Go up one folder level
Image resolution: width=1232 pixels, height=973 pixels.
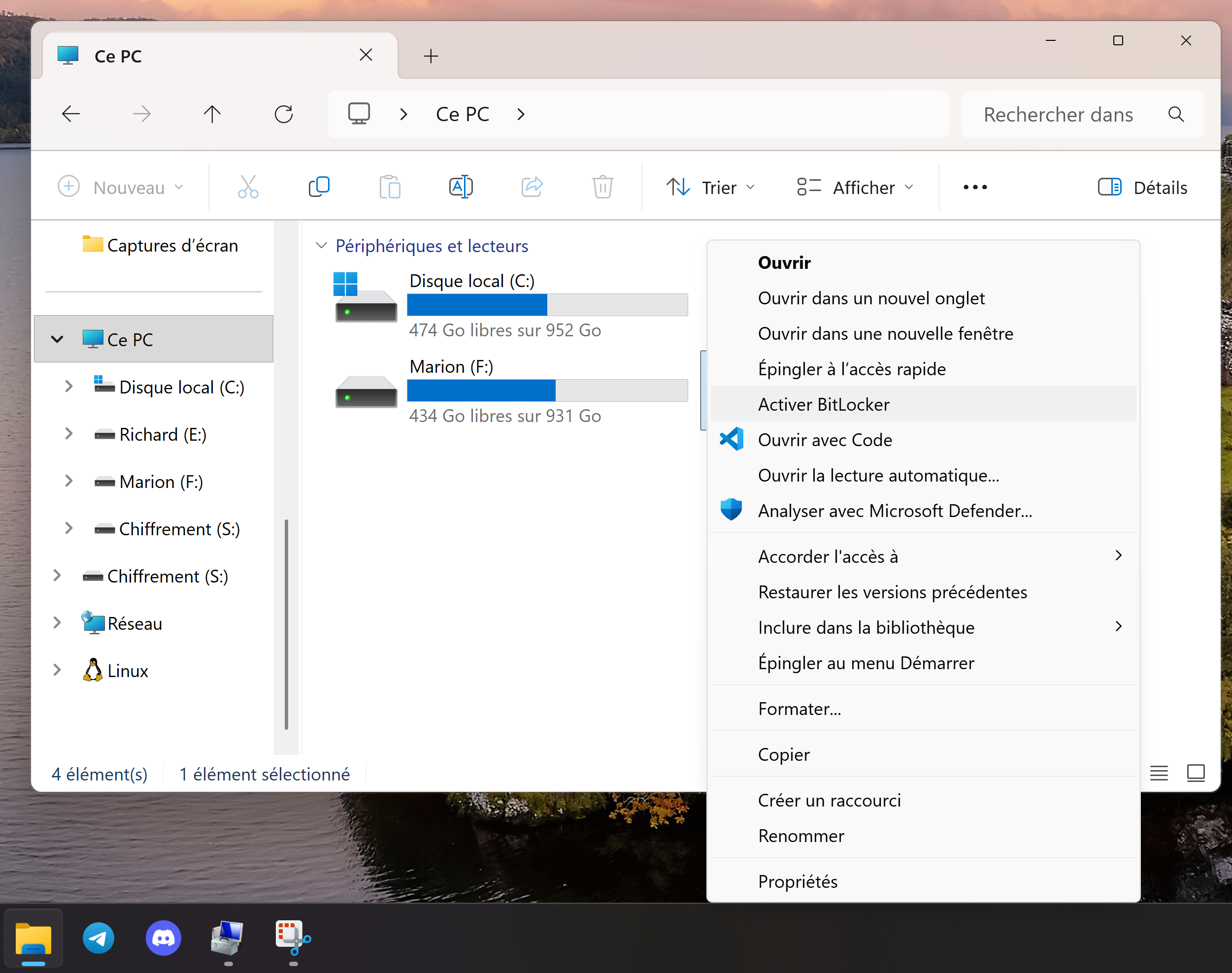[x=212, y=115]
